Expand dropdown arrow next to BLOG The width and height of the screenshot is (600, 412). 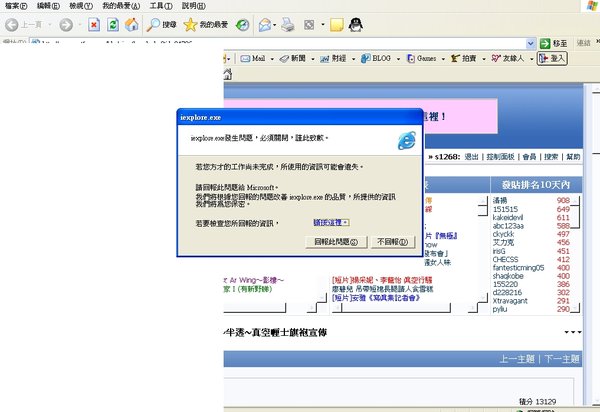398,59
